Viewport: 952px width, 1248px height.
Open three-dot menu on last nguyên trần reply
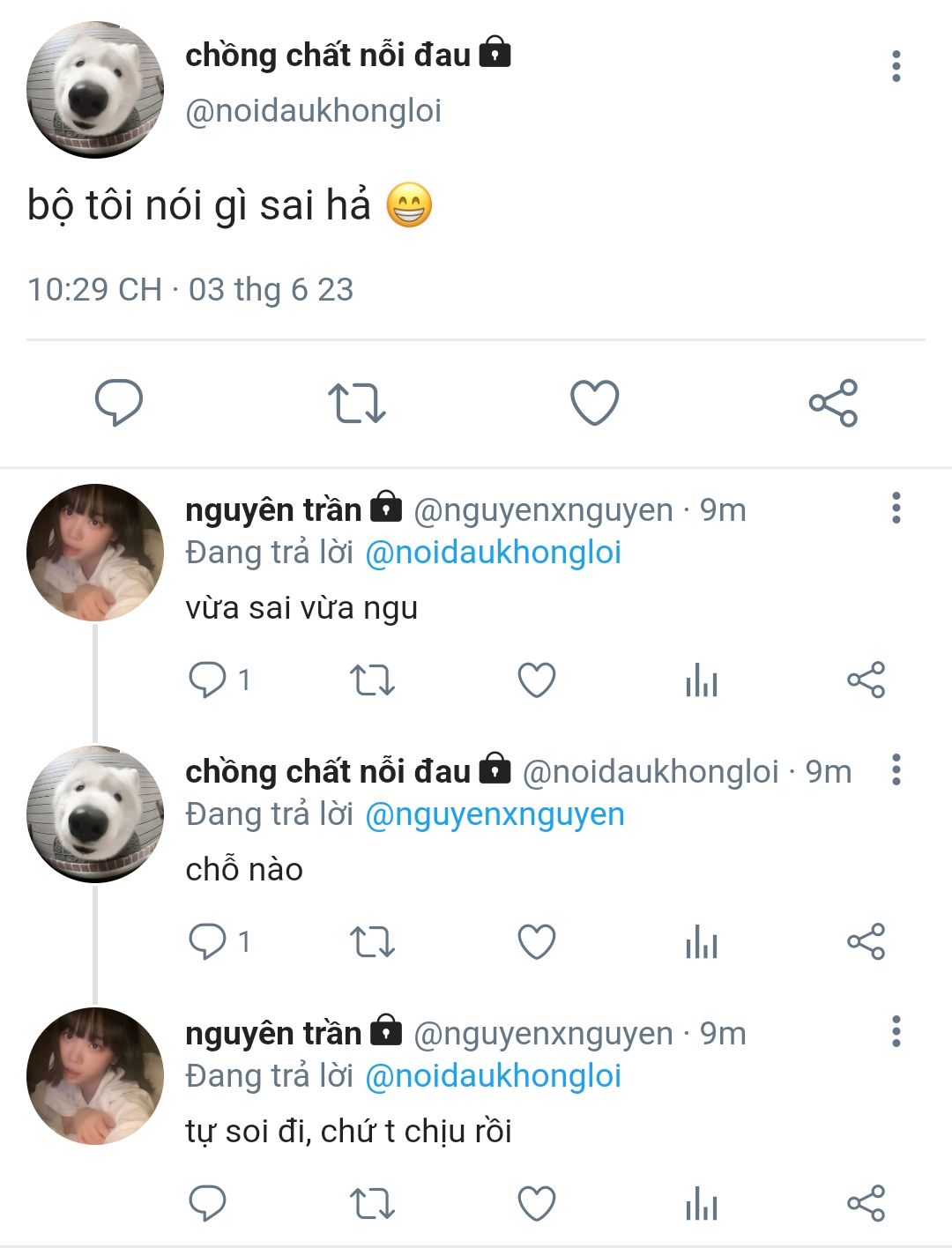(x=896, y=1031)
